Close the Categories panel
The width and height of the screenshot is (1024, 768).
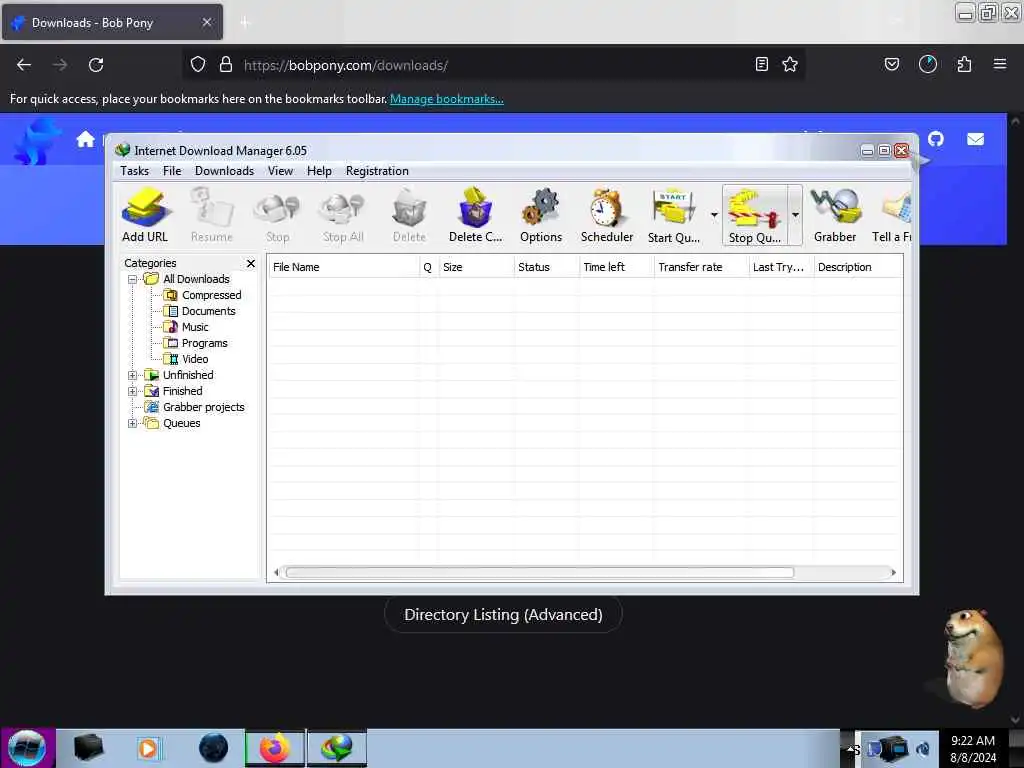pos(251,263)
